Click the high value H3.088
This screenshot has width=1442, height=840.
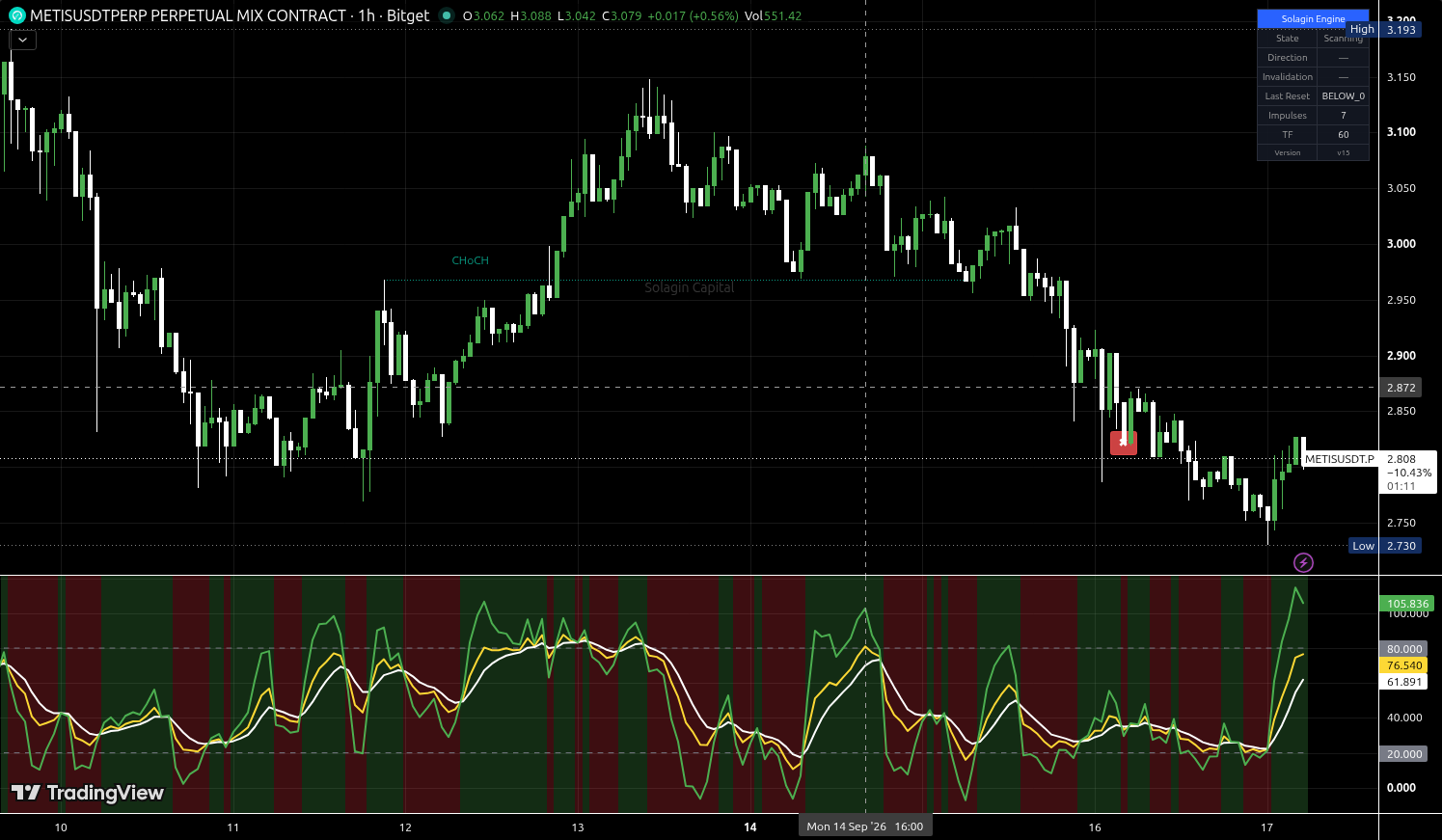(531, 15)
